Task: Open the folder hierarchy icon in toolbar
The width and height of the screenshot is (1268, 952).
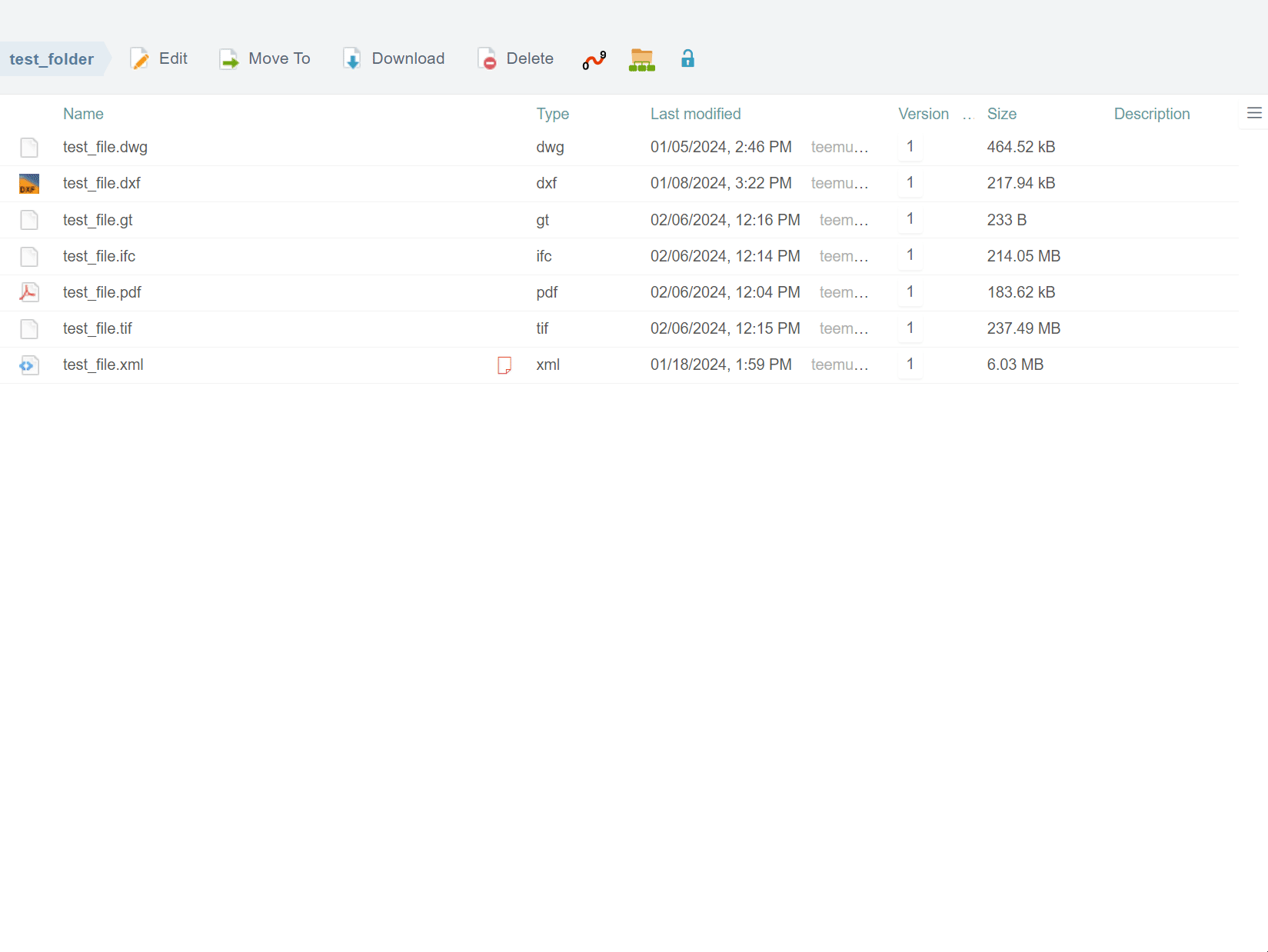Action: (x=642, y=60)
